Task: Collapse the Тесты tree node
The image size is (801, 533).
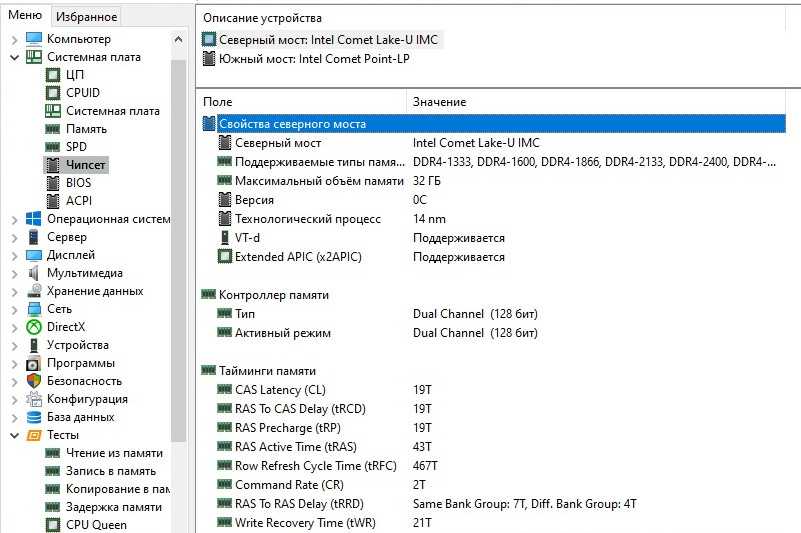Action: coord(14,435)
